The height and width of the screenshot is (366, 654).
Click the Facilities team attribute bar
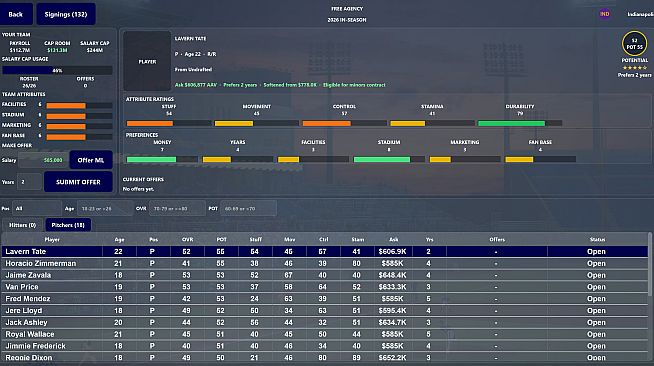(79, 106)
